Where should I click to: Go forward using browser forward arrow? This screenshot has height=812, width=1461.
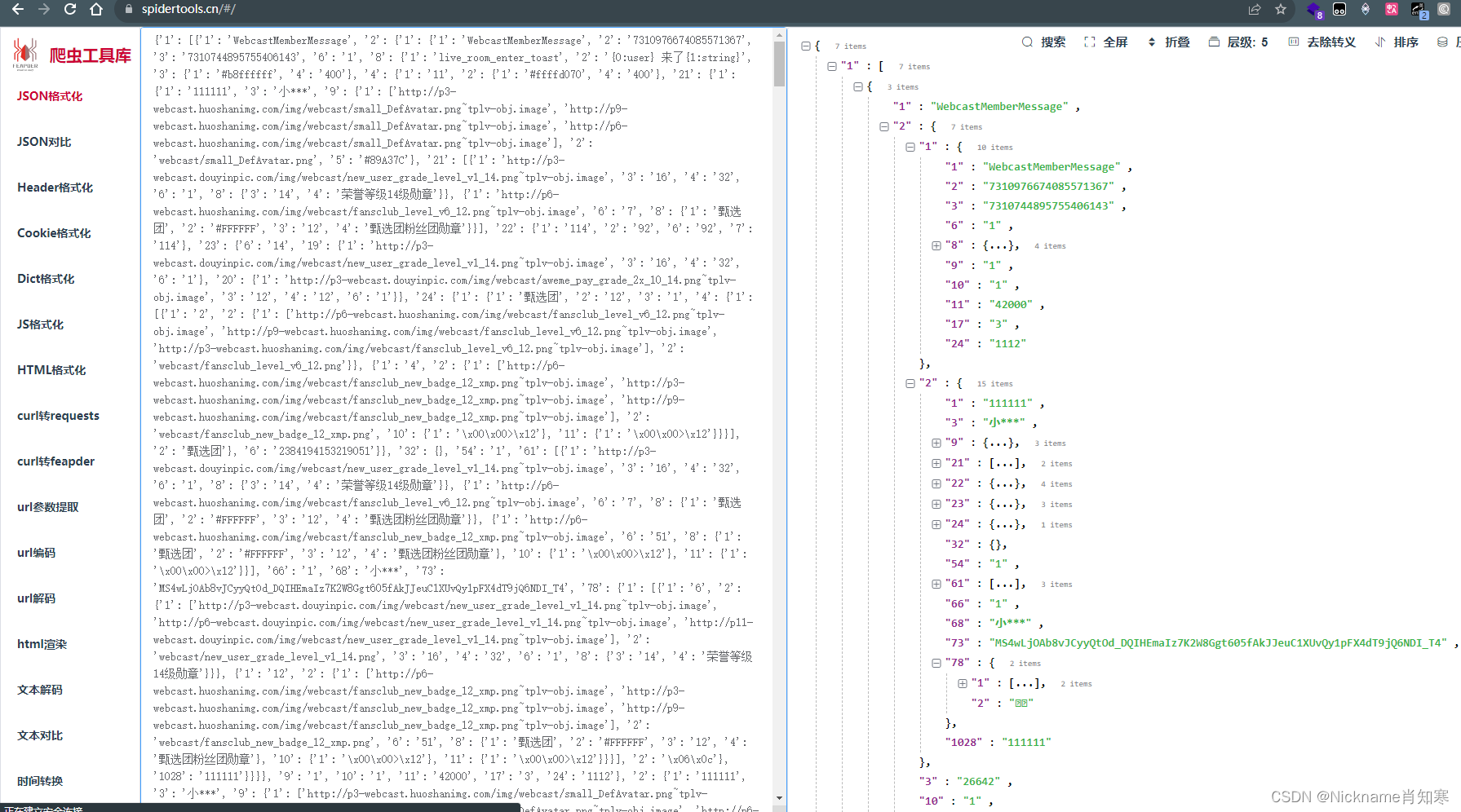click(44, 9)
